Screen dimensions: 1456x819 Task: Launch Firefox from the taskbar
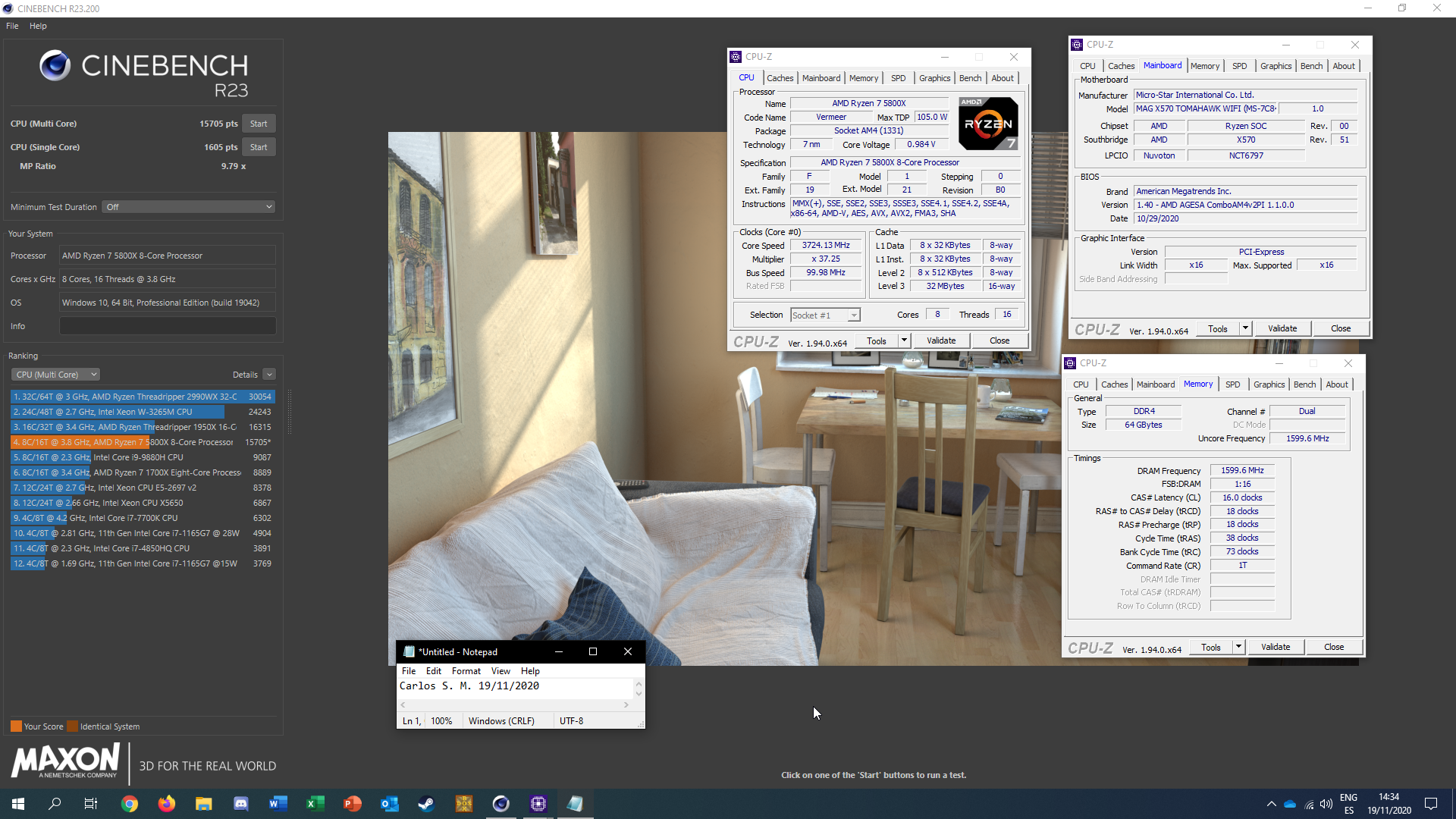167,804
